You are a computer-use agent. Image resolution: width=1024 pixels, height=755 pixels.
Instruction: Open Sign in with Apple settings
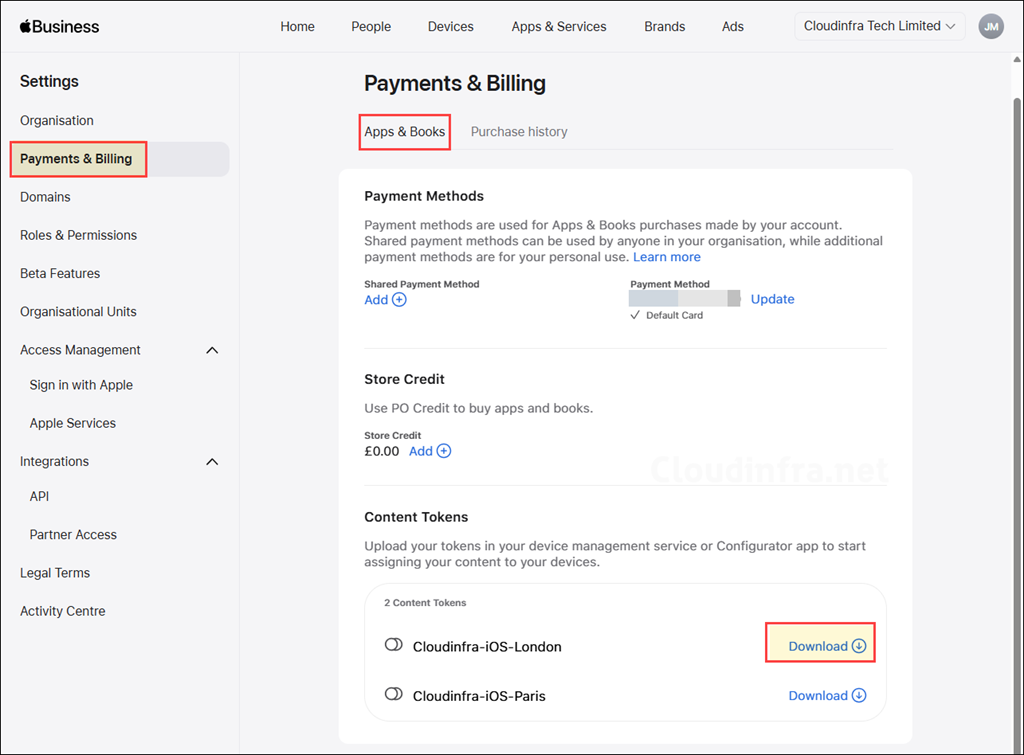pos(81,385)
